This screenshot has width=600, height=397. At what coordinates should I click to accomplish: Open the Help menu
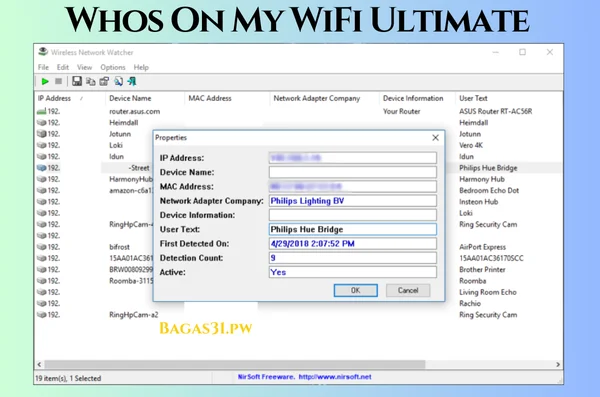[x=141, y=67]
